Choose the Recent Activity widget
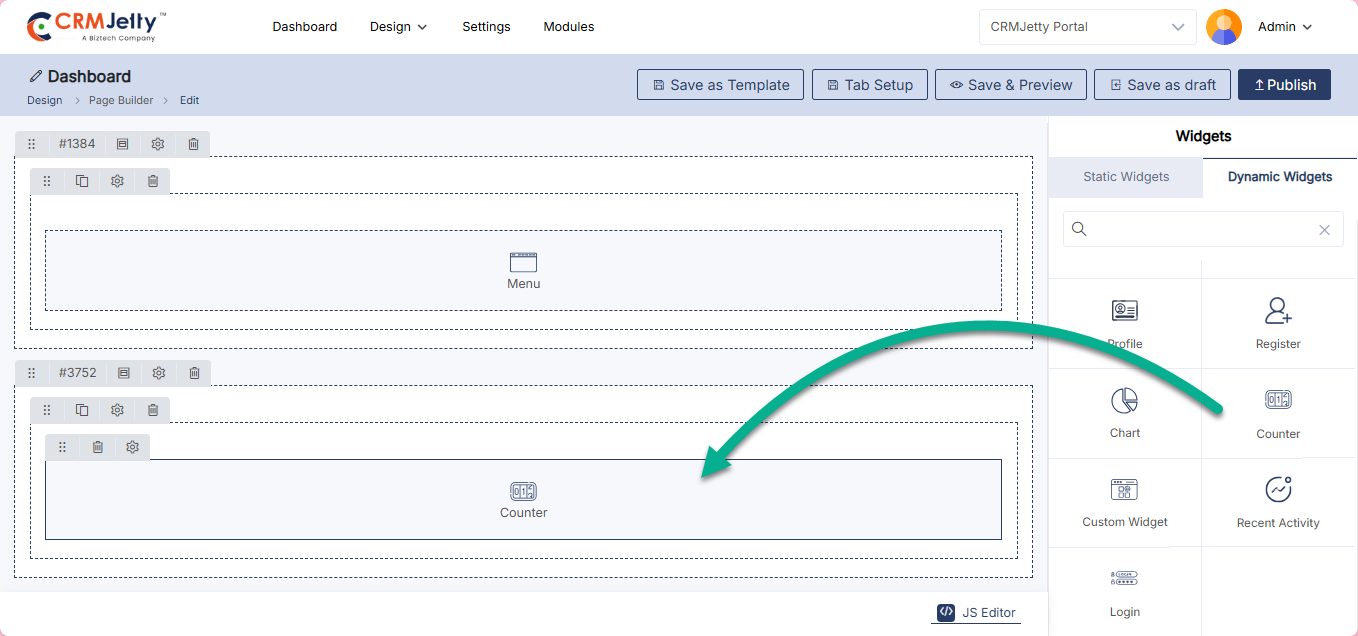This screenshot has width=1358, height=636. 1278,490
